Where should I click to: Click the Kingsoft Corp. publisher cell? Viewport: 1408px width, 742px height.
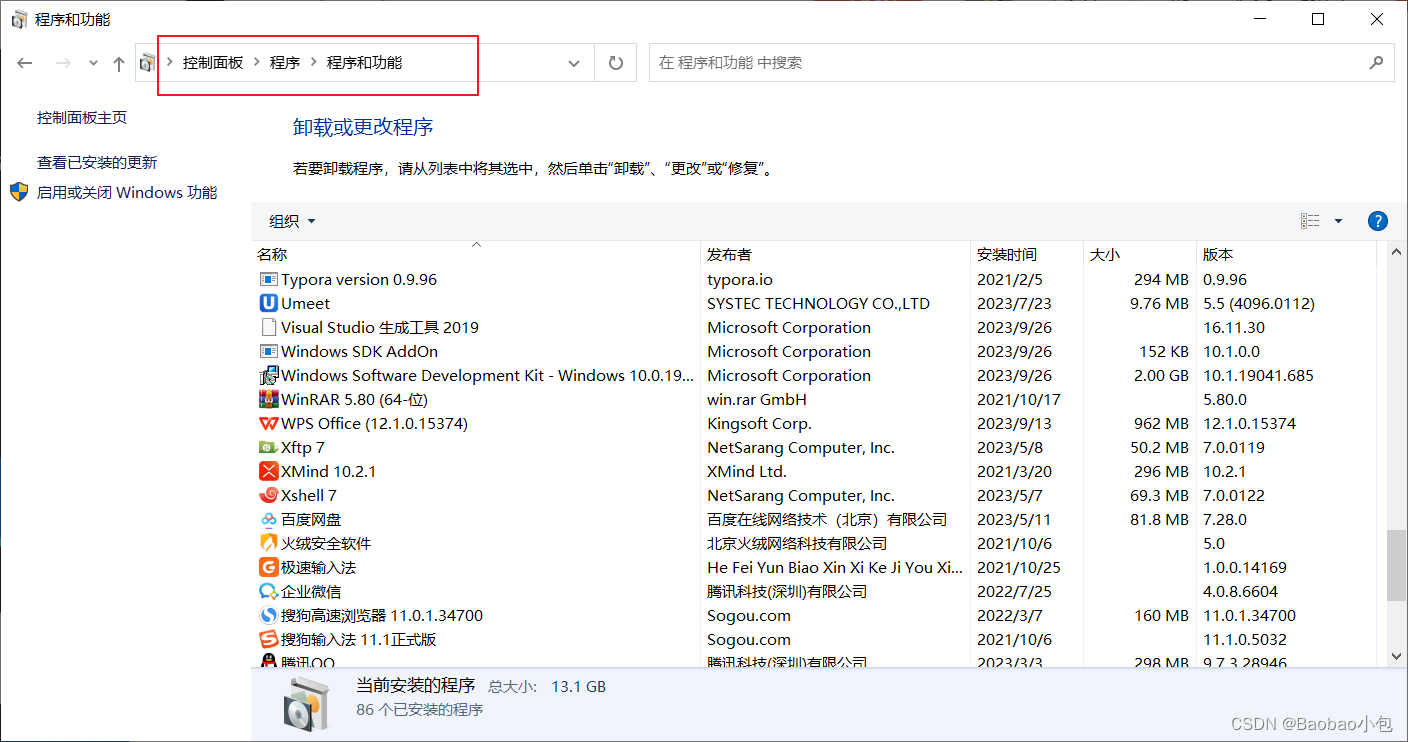pyautogui.click(x=759, y=424)
